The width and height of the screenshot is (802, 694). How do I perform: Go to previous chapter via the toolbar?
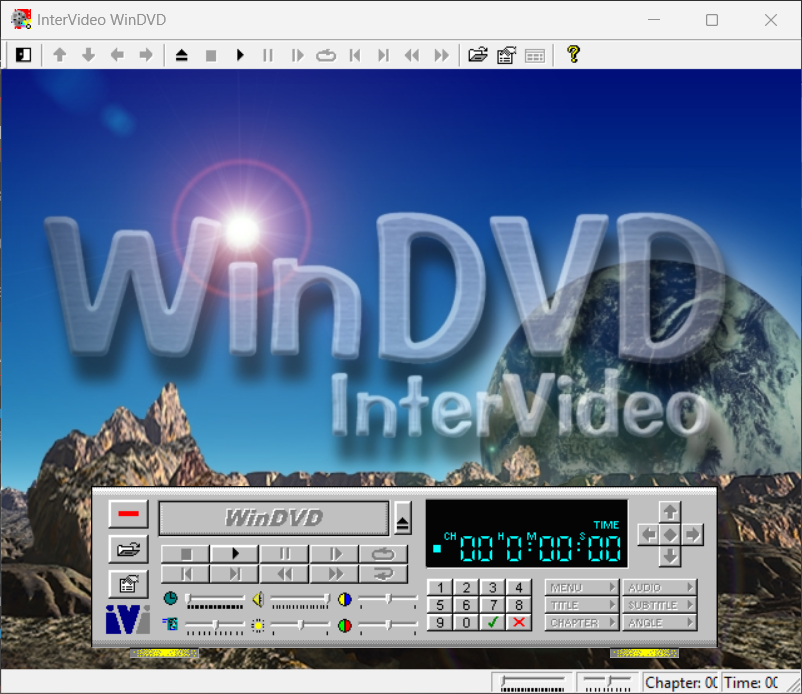pos(355,55)
